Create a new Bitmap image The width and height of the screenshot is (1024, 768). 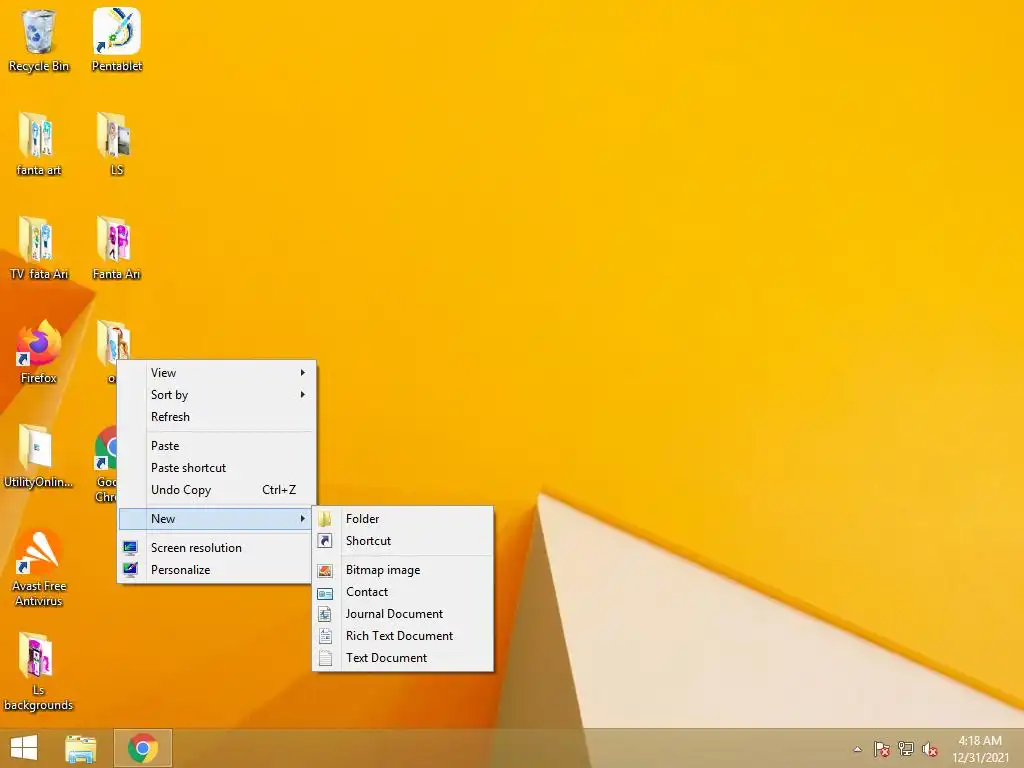pos(403,569)
